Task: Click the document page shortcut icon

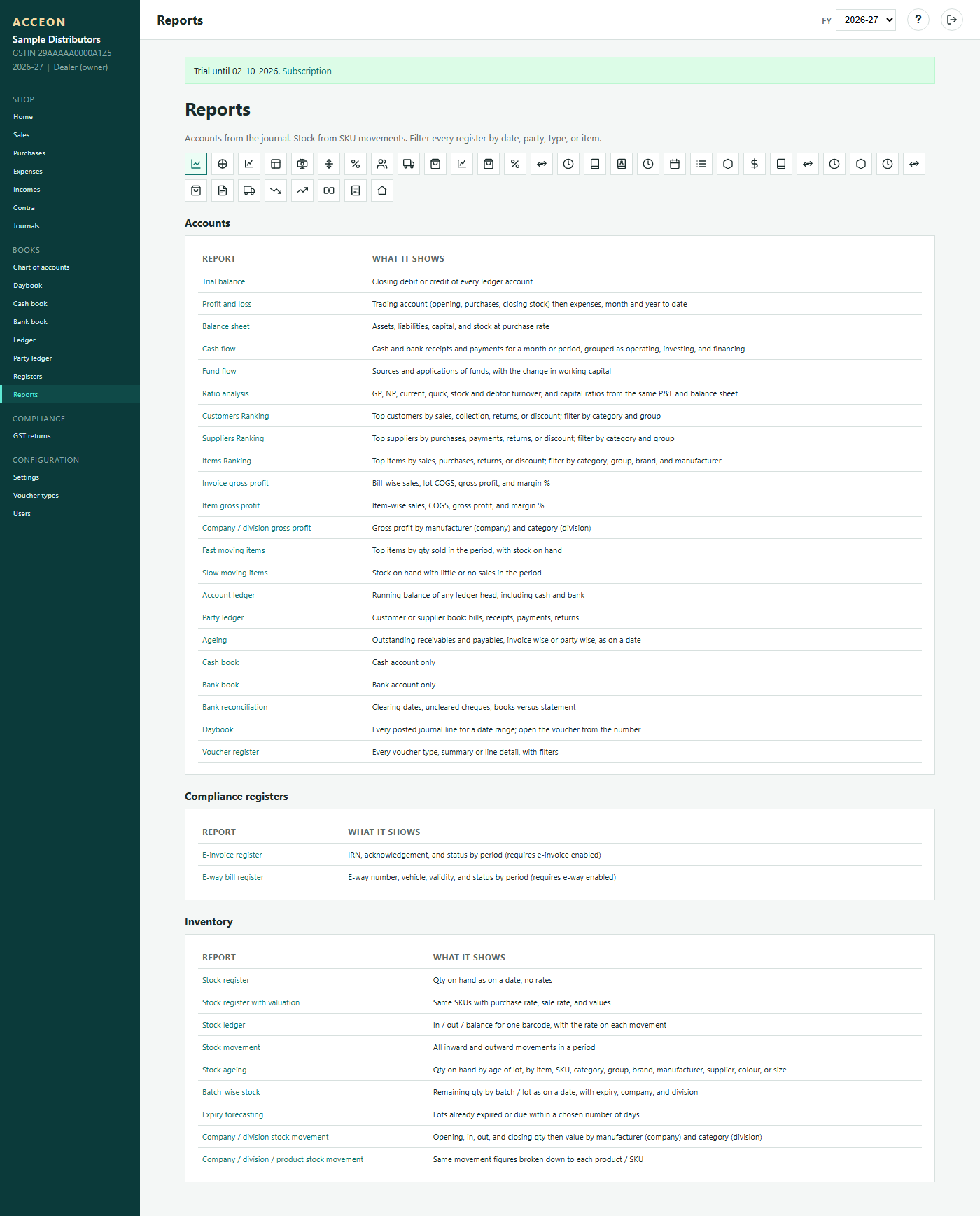Action: [223, 190]
